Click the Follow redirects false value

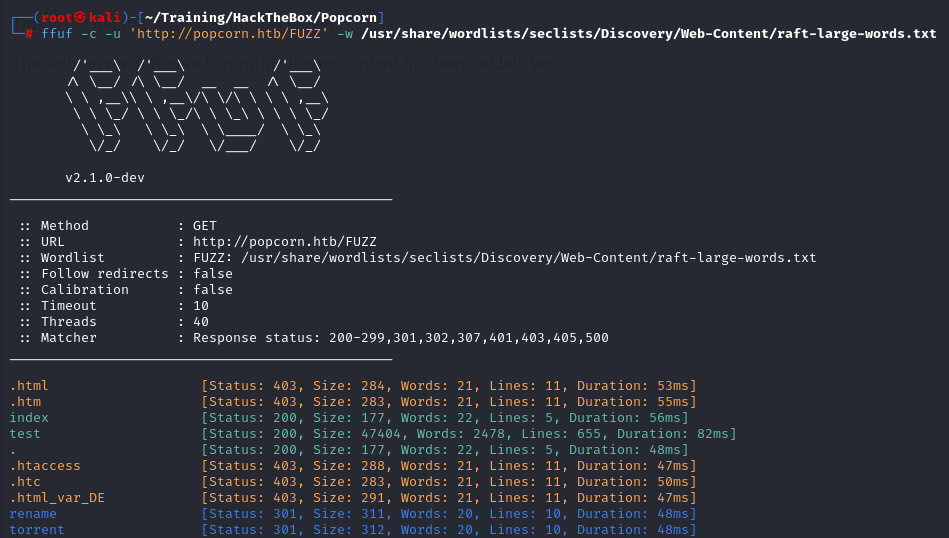pyautogui.click(x=213, y=274)
